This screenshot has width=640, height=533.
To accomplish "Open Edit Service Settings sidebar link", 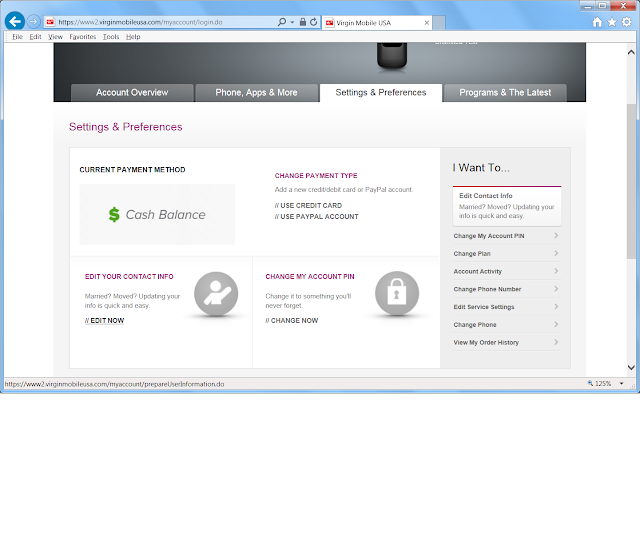I will click(x=484, y=307).
